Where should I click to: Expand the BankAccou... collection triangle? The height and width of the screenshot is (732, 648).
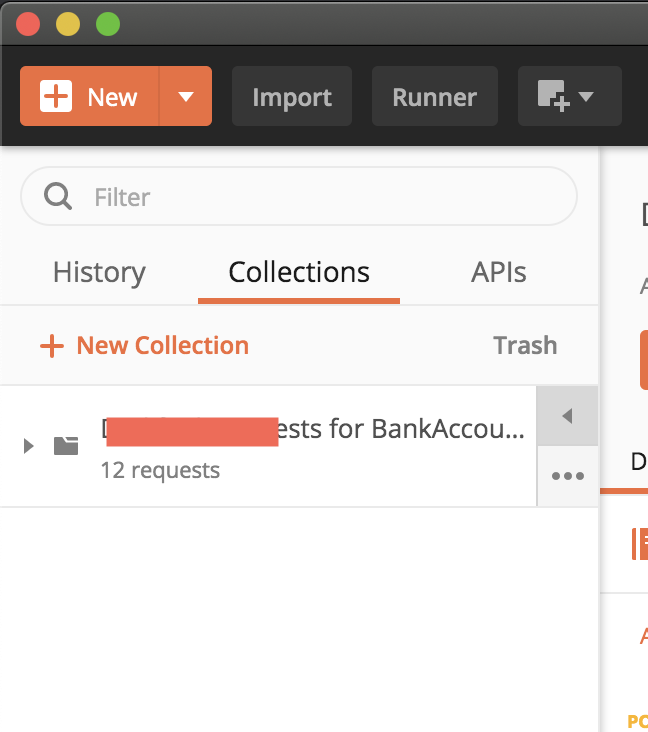click(x=28, y=446)
